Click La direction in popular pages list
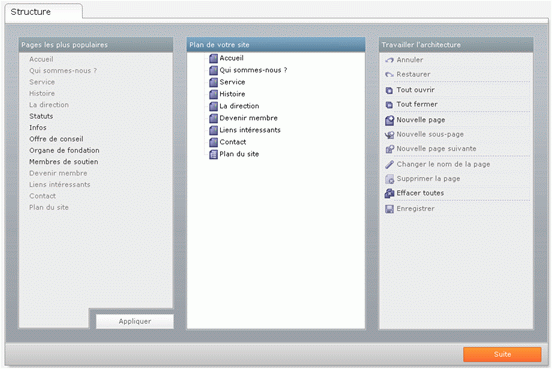This screenshot has height=369, width=552. 49,105
